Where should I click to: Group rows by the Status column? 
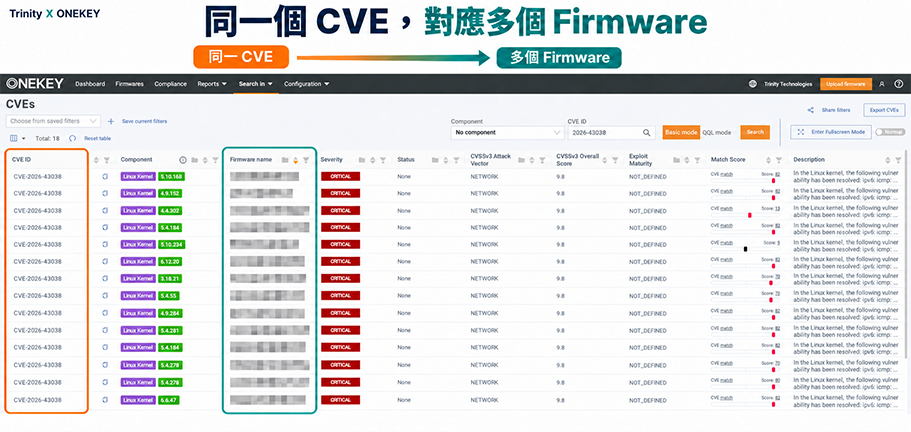(x=435, y=160)
